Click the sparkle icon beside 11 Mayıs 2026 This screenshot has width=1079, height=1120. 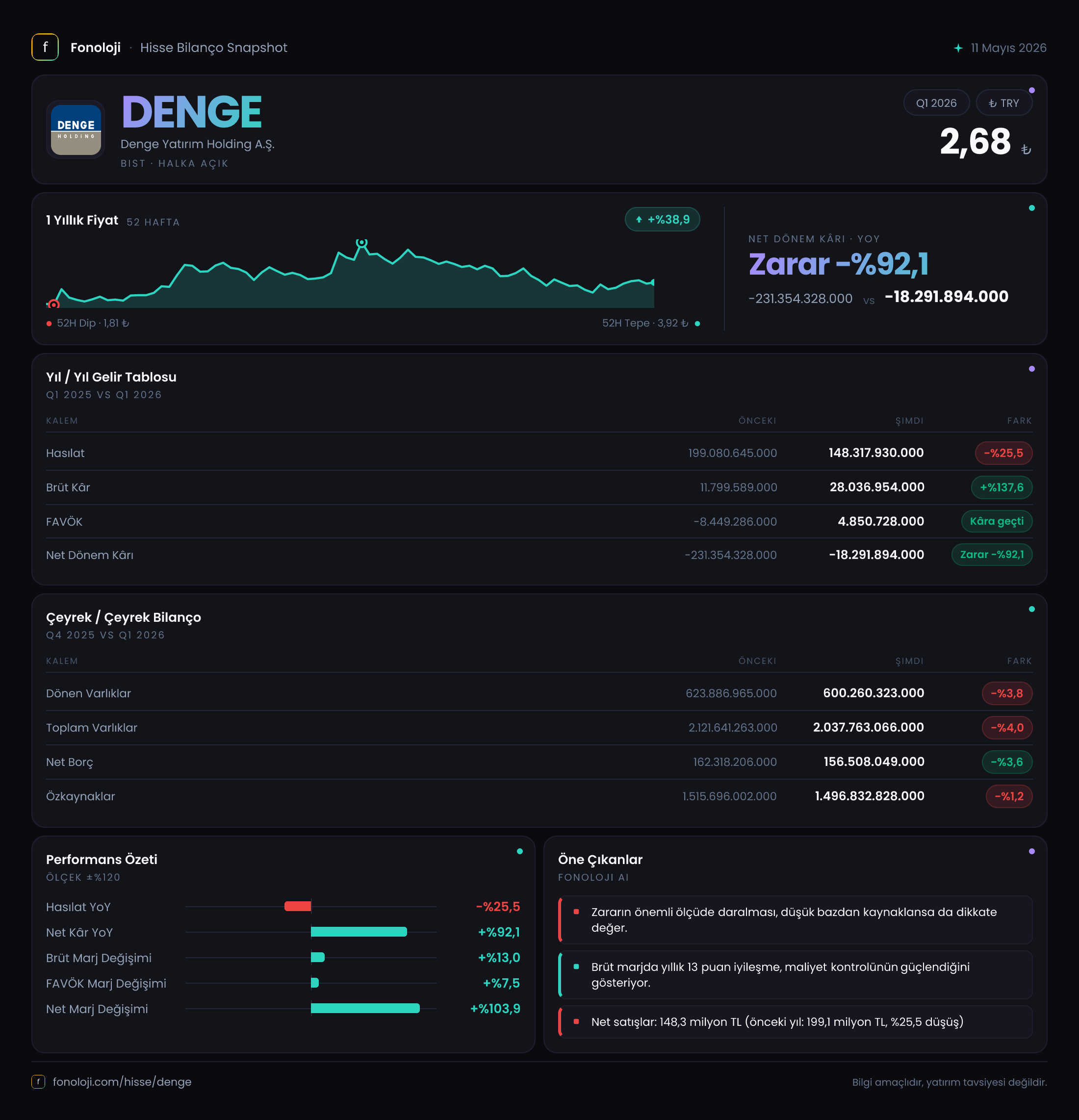click(958, 48)
